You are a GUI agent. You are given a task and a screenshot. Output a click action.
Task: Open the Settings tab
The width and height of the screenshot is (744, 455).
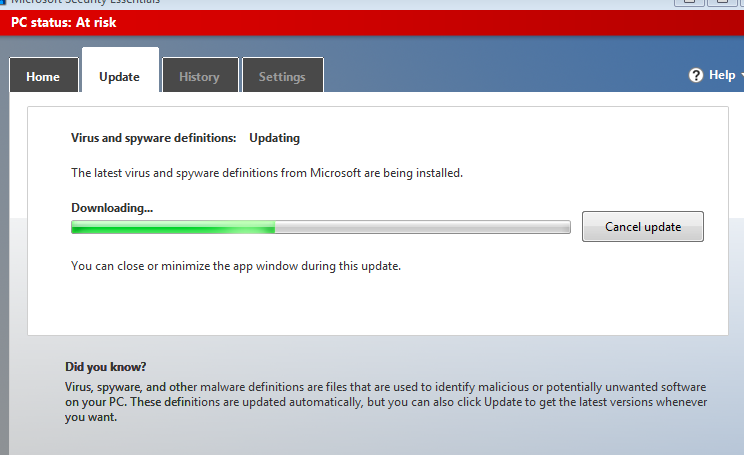(x=283, y=75)
